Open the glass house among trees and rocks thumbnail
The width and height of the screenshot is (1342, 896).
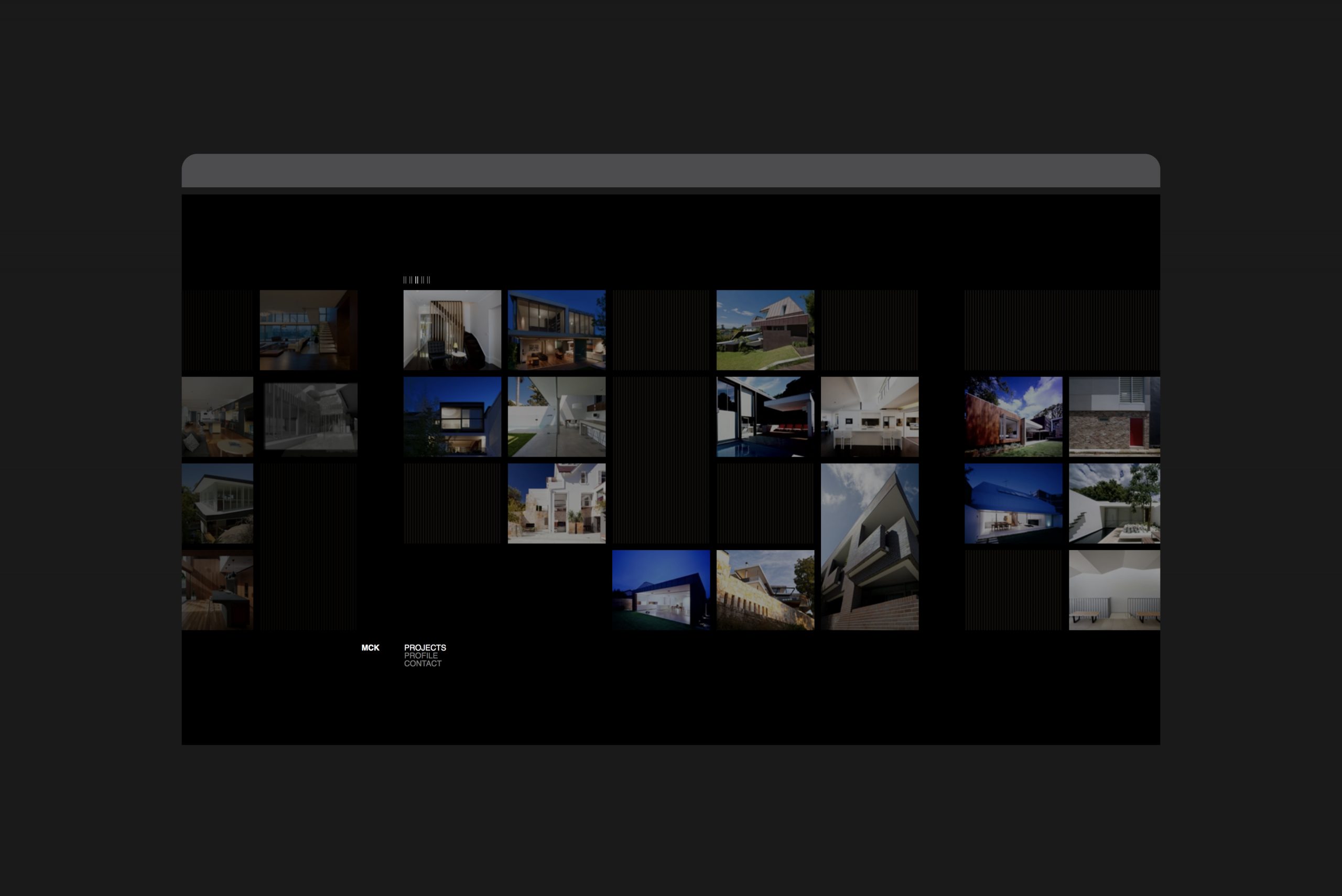click(217, 503)
